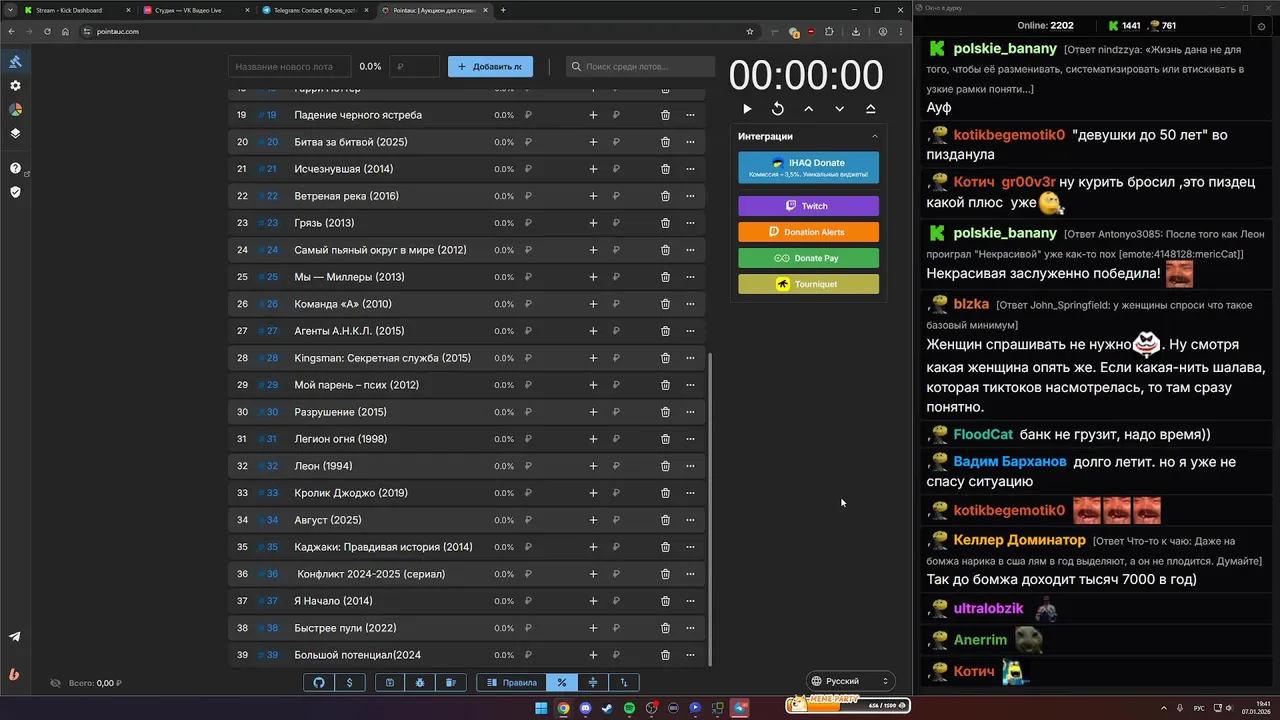Switch to Telegram Contact tab
The height and width of the screenshot is (720, 1280).
315,10
